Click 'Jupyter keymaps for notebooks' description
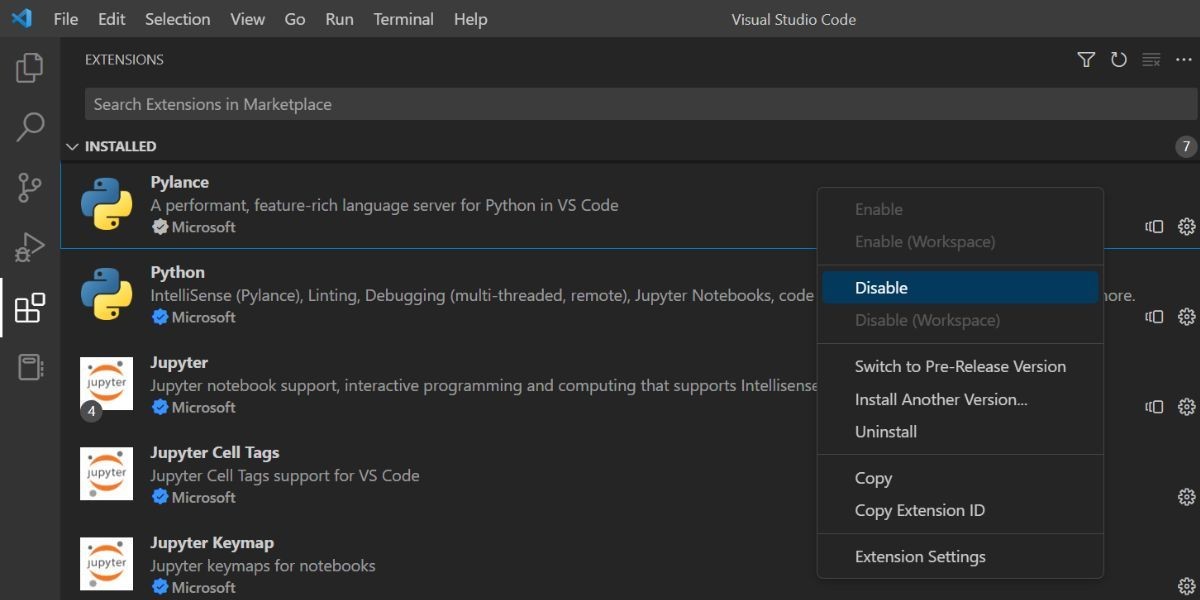Viewport: 1200px width, 600px height. coord(263,565)
